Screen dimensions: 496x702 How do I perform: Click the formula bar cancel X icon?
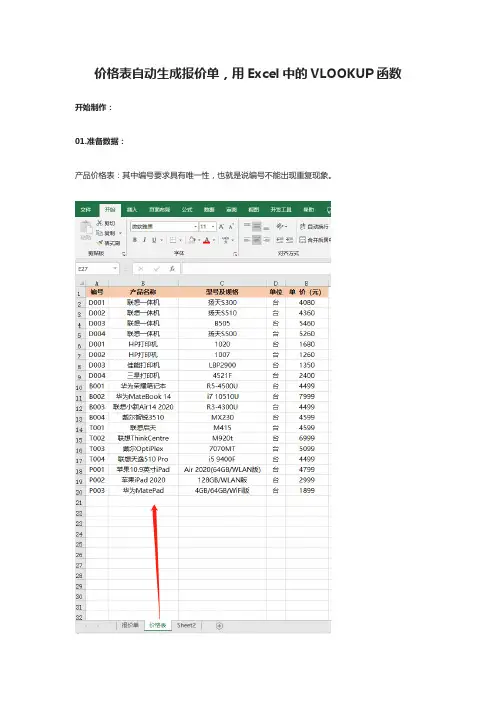click(141, 269)
